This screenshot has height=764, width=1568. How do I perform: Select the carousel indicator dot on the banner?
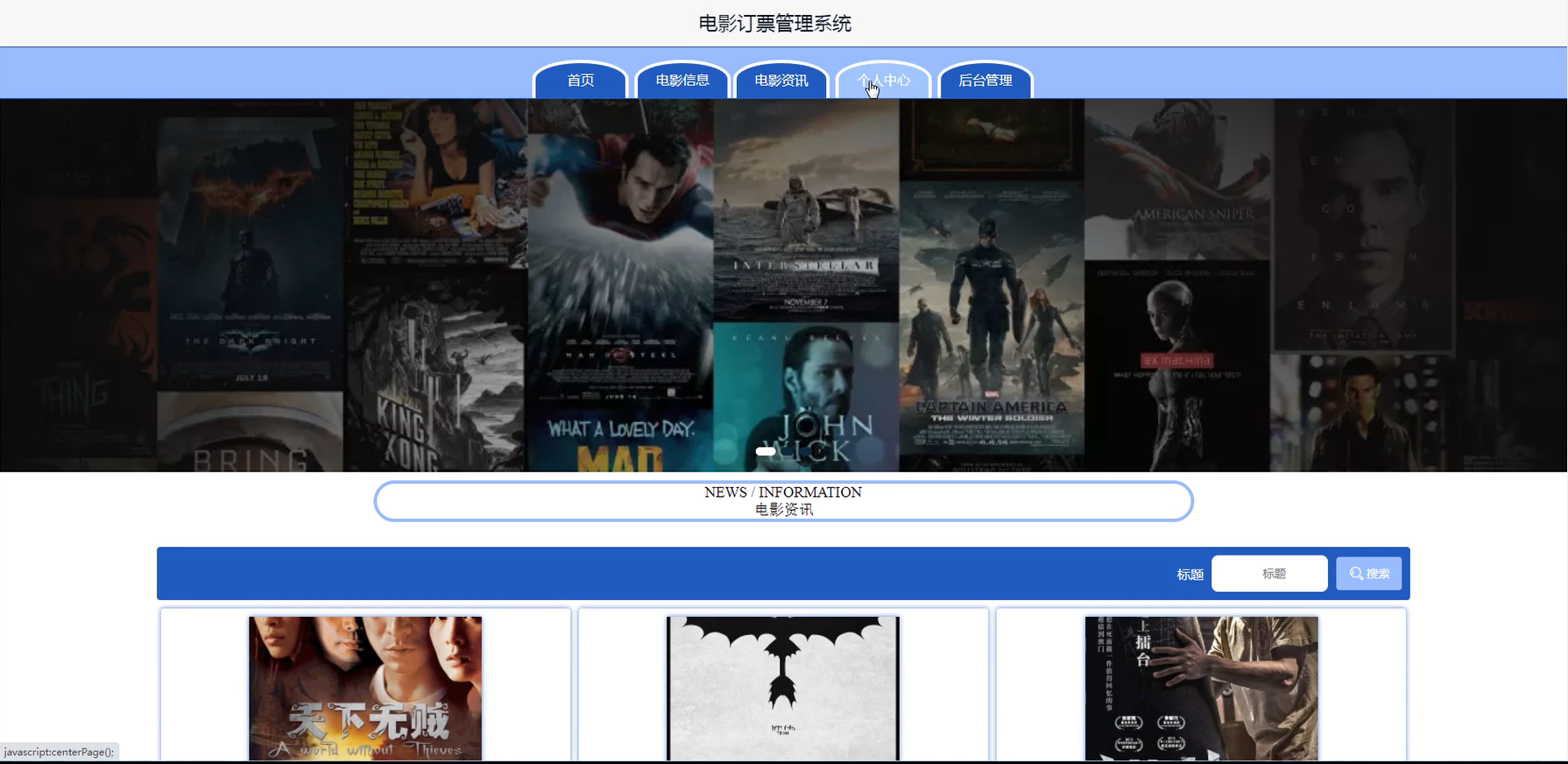click(x=765, y=451)
